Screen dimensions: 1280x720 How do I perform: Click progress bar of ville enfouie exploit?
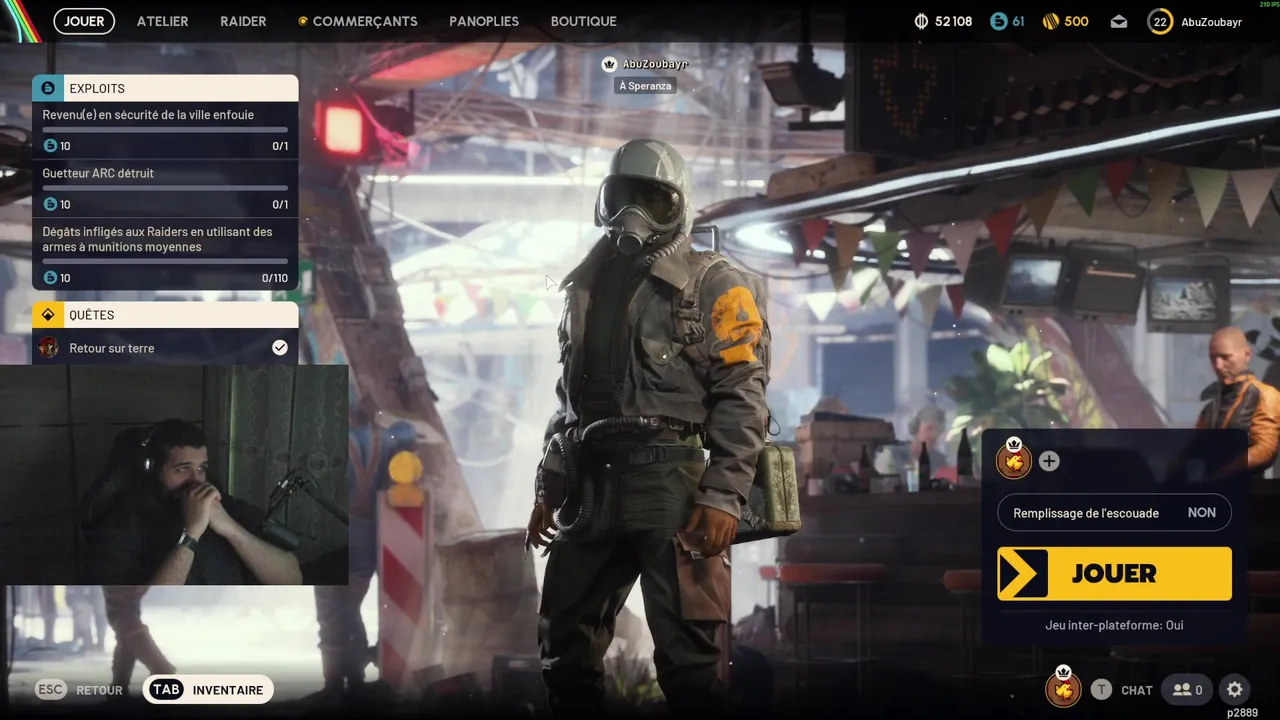165,129
